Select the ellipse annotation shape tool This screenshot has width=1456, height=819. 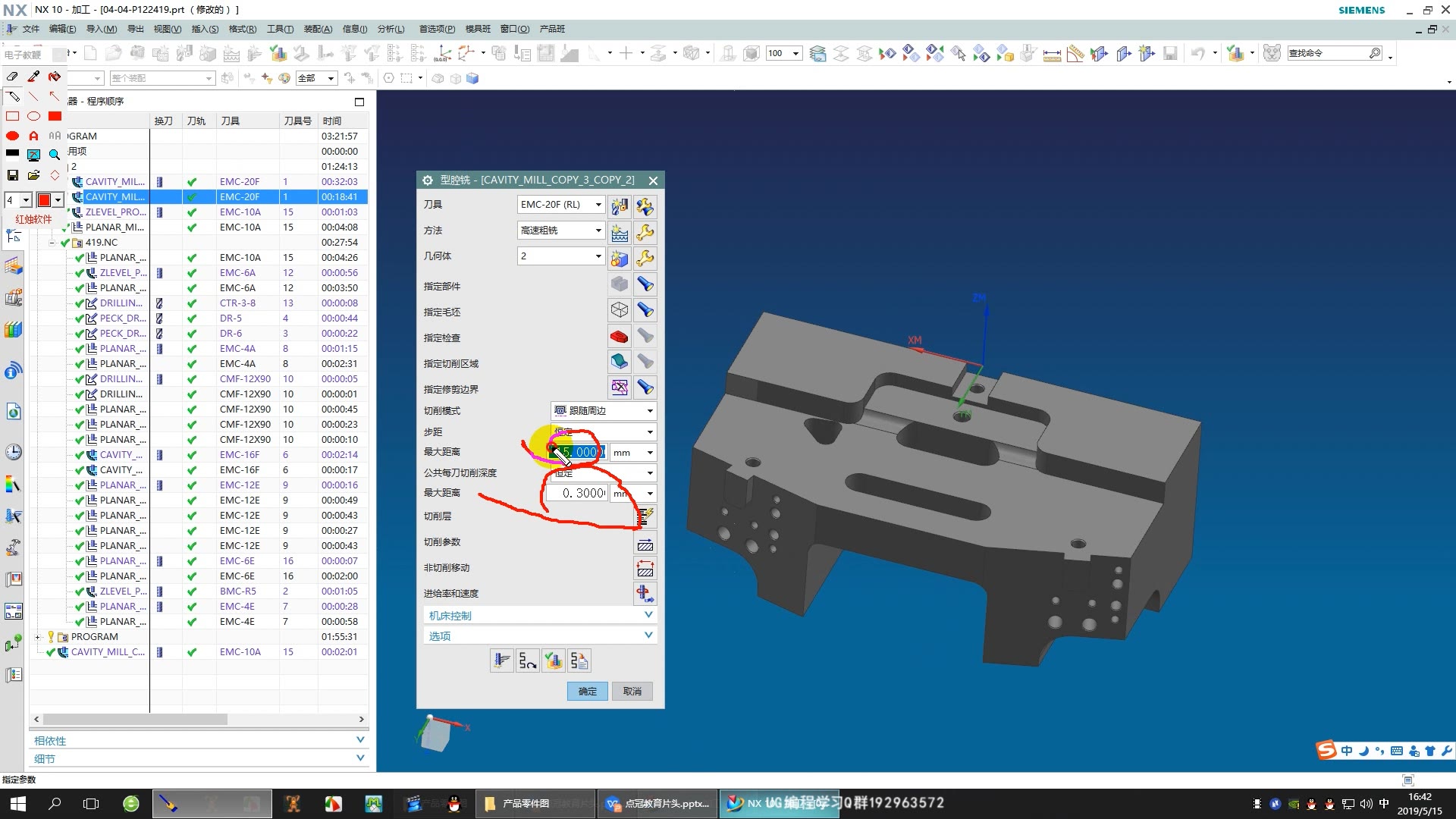(33, 116)
